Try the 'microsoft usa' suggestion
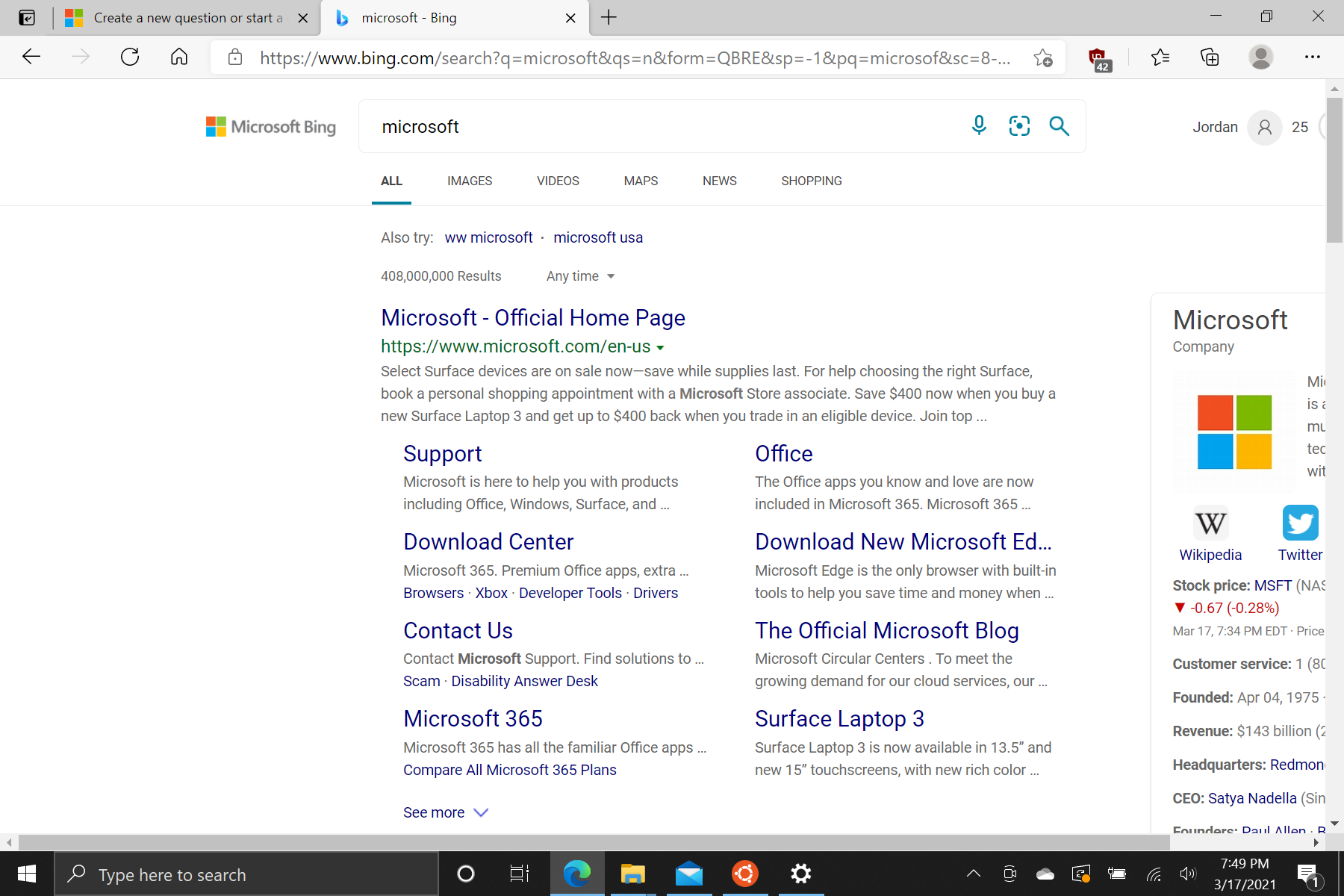1344x896 pixels. click(598, 237)
